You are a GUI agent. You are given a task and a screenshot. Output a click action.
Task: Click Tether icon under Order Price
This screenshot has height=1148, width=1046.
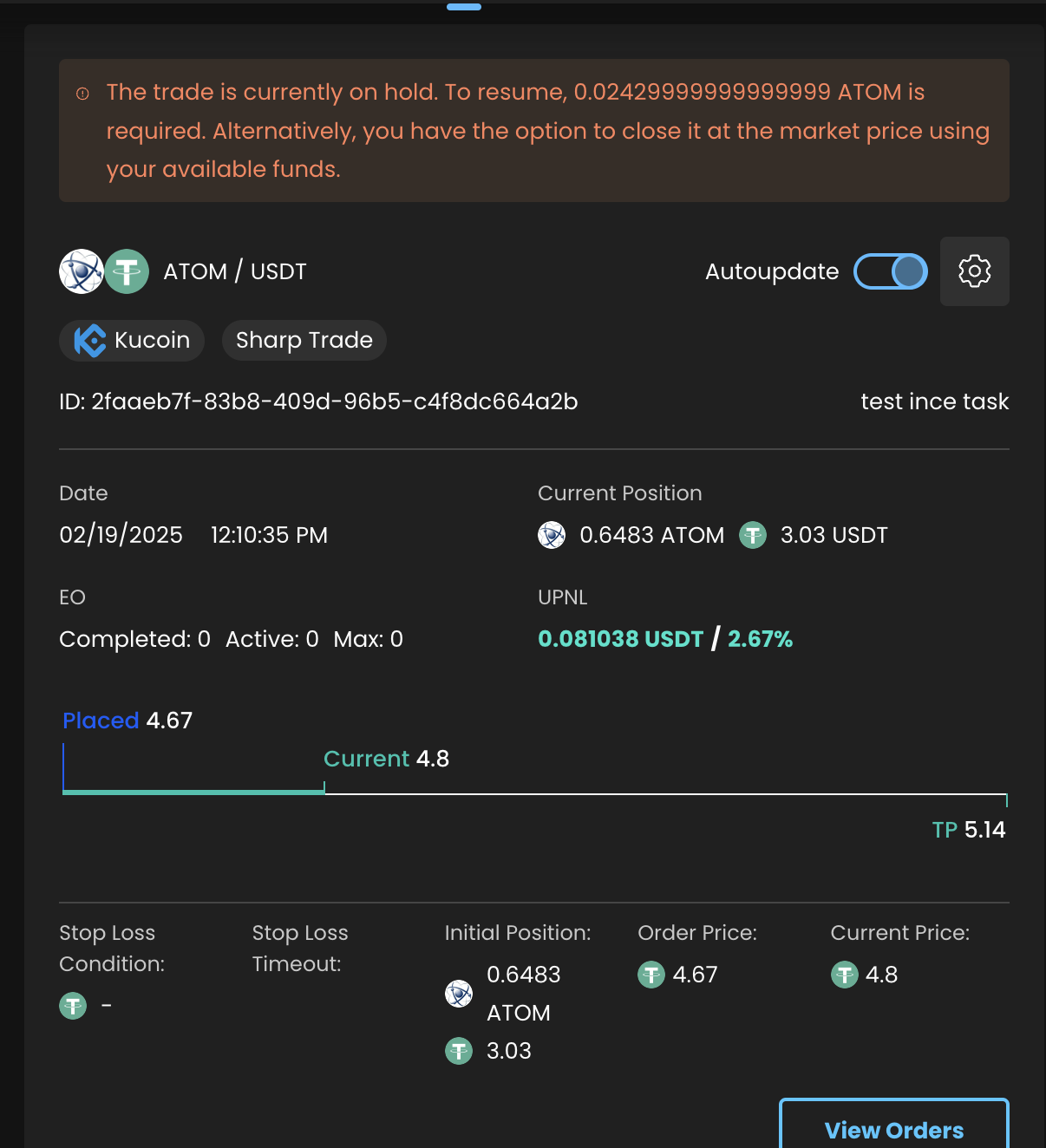coord(650,975)
